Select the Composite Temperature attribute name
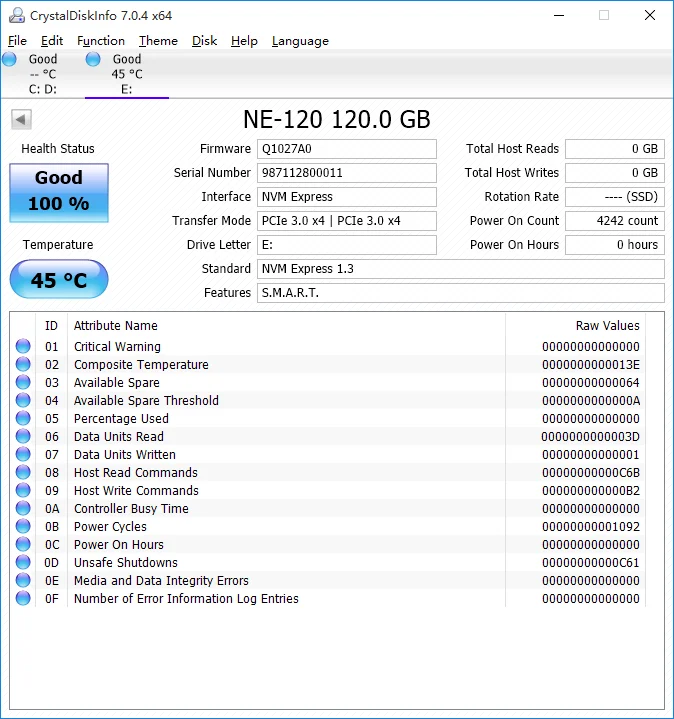The width and height of the screenshot is (674, 719). click(141, 365)
